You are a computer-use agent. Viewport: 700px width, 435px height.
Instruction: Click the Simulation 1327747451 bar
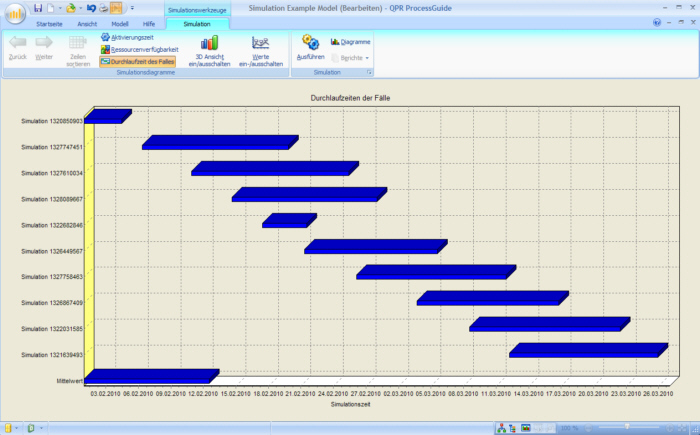(220, 142)
